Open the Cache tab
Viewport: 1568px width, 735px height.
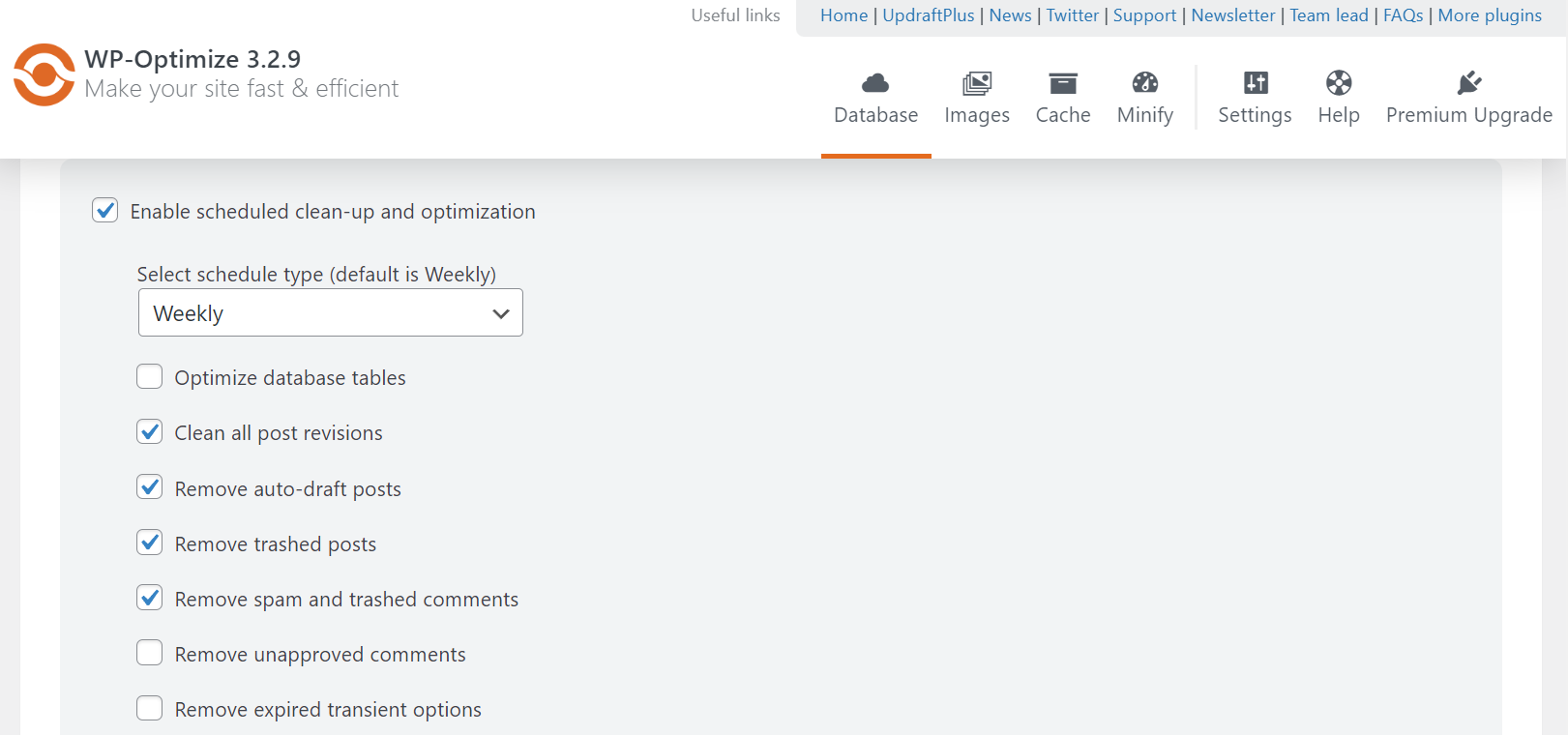(x=1063, y=98)
